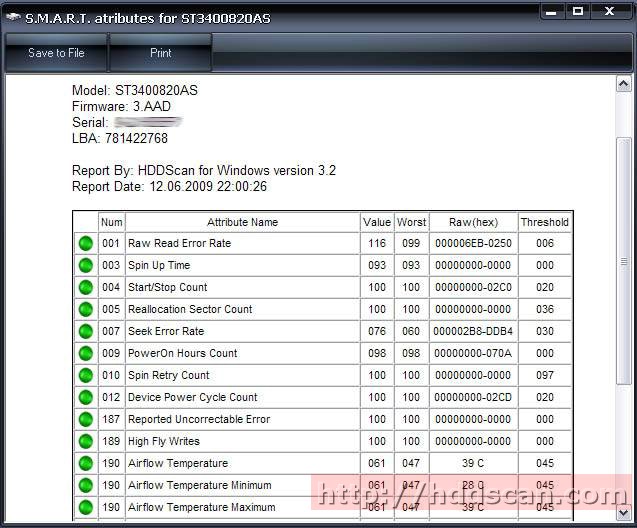Screen dimensions: 637x528
Task: Select green indicator beside Start/Stop Count
Action: (85, 288)
